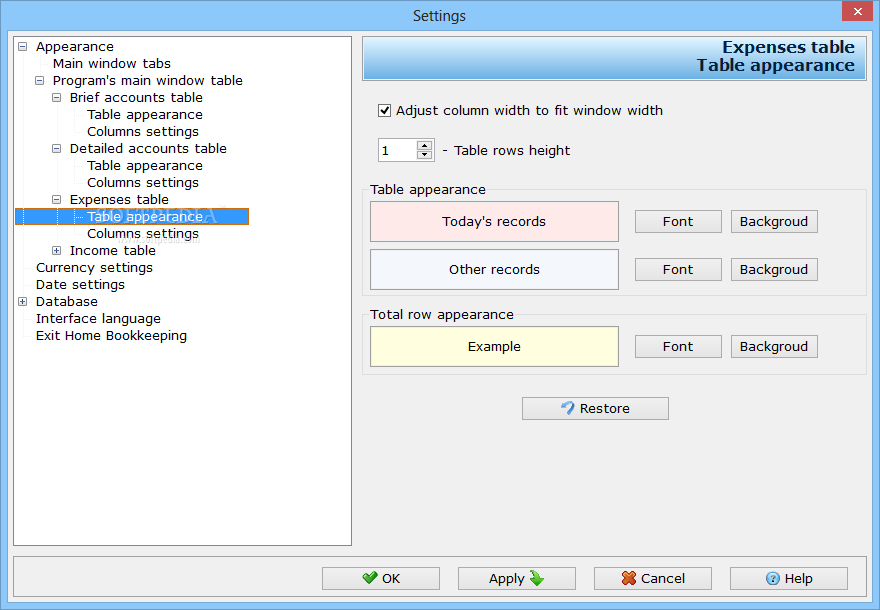The width and height of the screenshot is (880, 610).
Task: Expand the Database tree node
Action: coord(22,302)
